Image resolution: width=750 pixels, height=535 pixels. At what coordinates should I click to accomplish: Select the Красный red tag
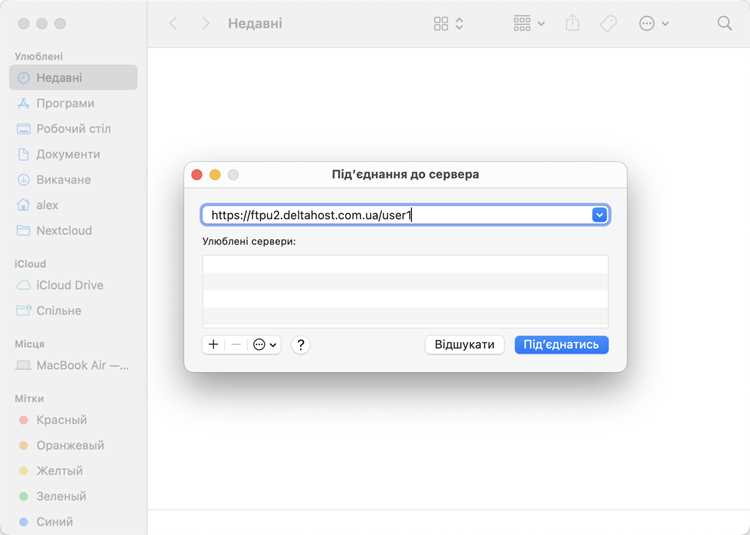pyautogui.click(x=73, y=420)
